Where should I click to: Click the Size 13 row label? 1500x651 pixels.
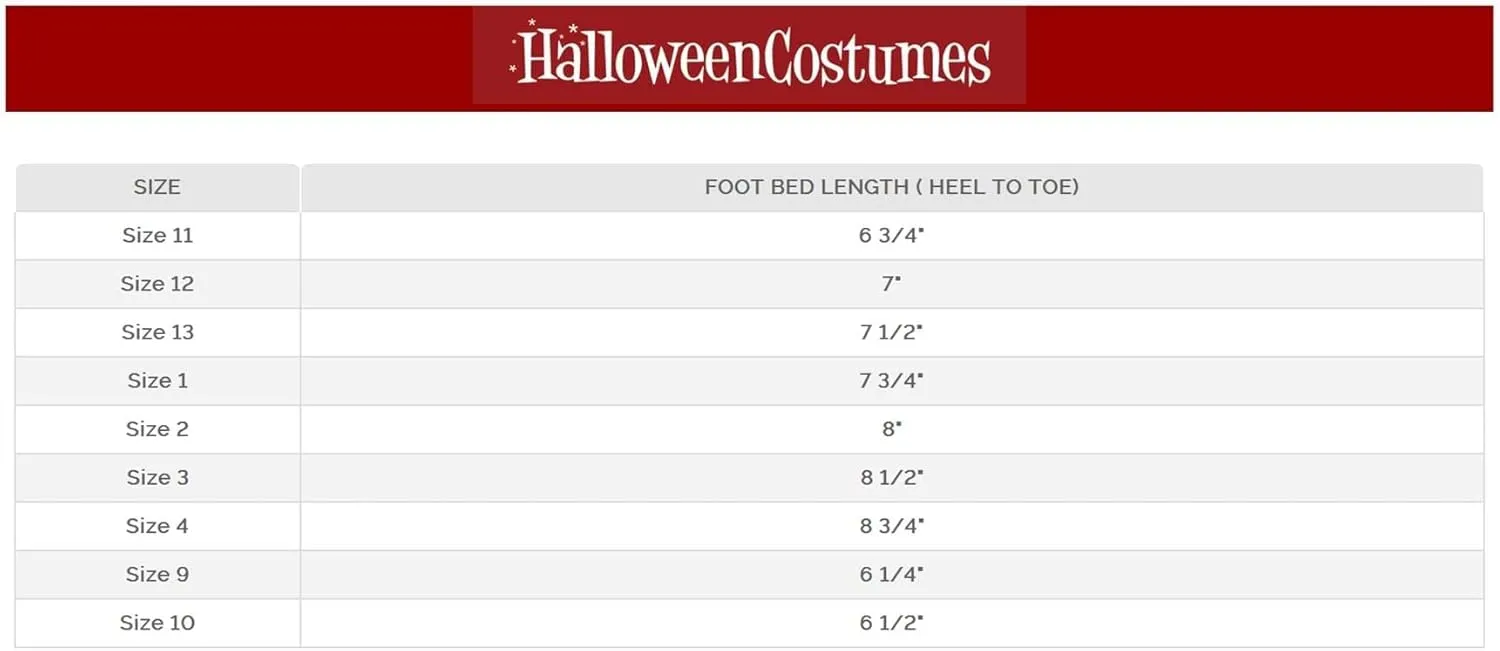(x=157, y=332)
